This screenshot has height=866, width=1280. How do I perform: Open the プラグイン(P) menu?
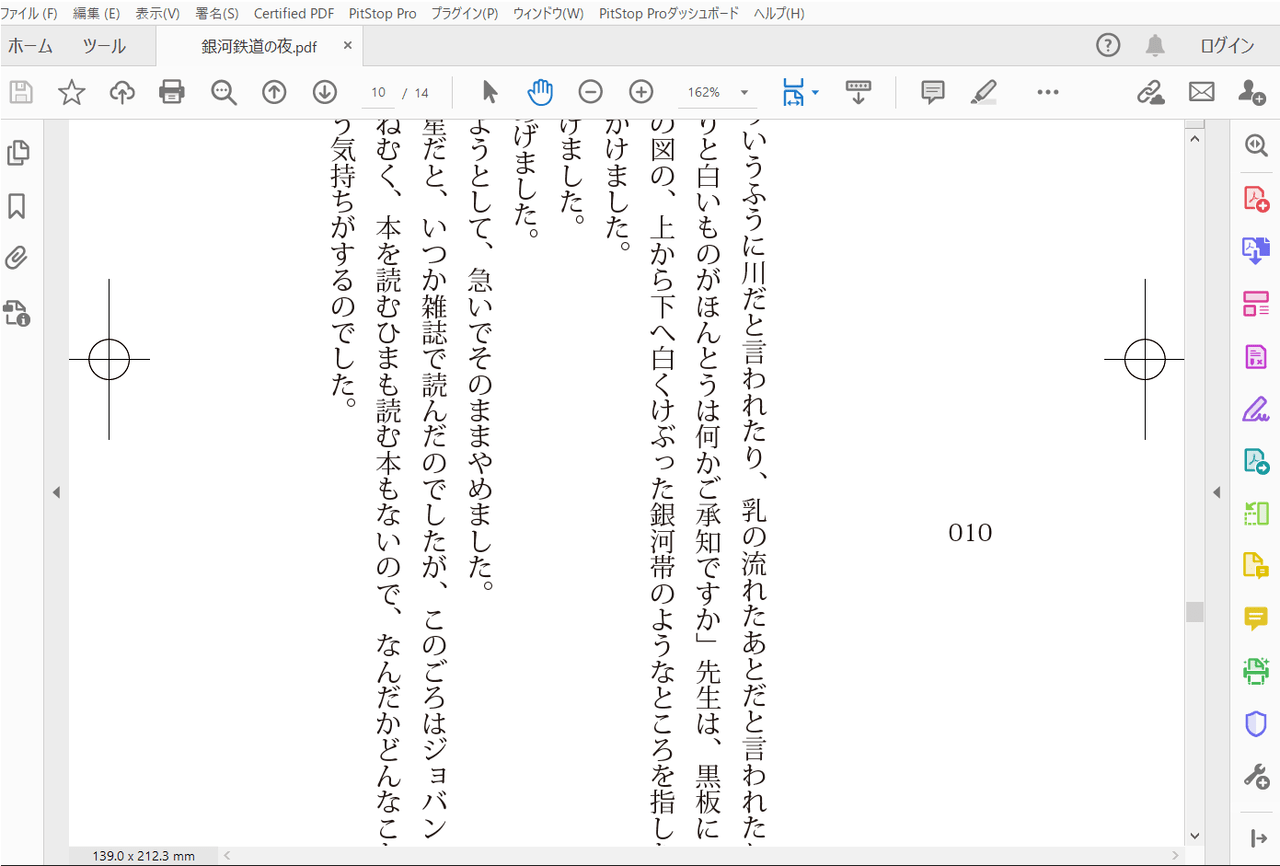[465, 13]
